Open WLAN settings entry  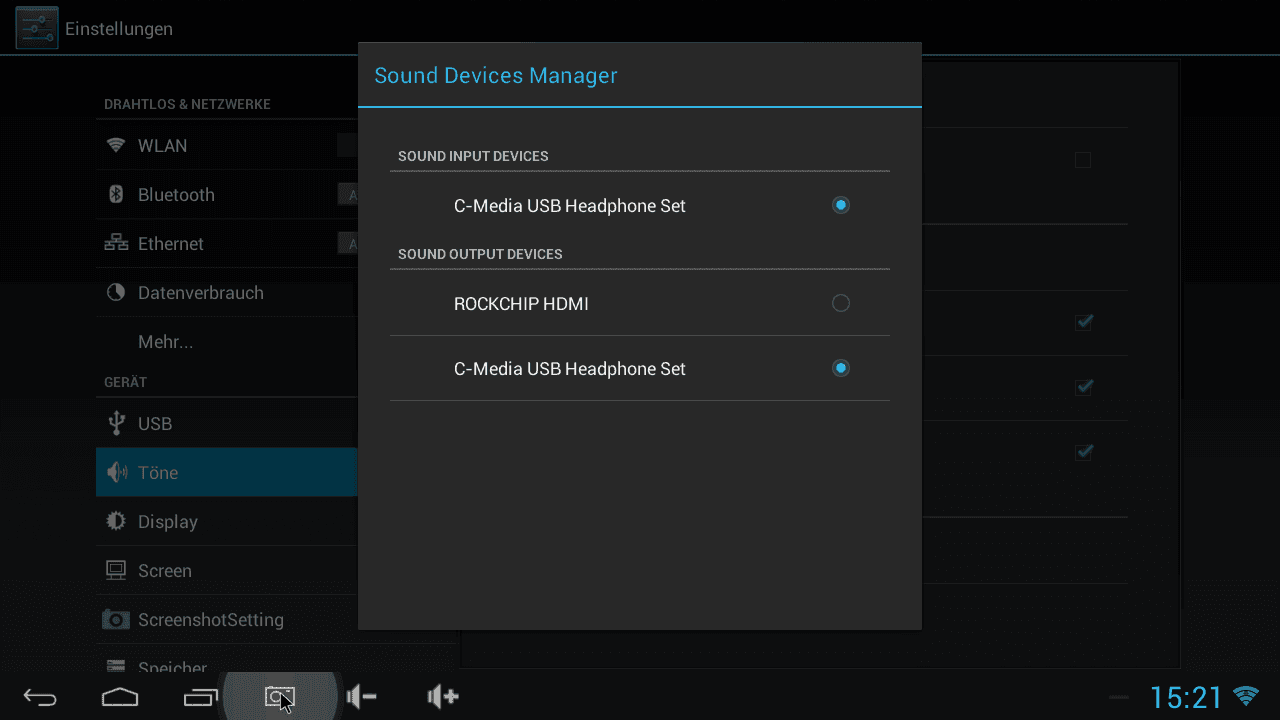pos(227,146)
